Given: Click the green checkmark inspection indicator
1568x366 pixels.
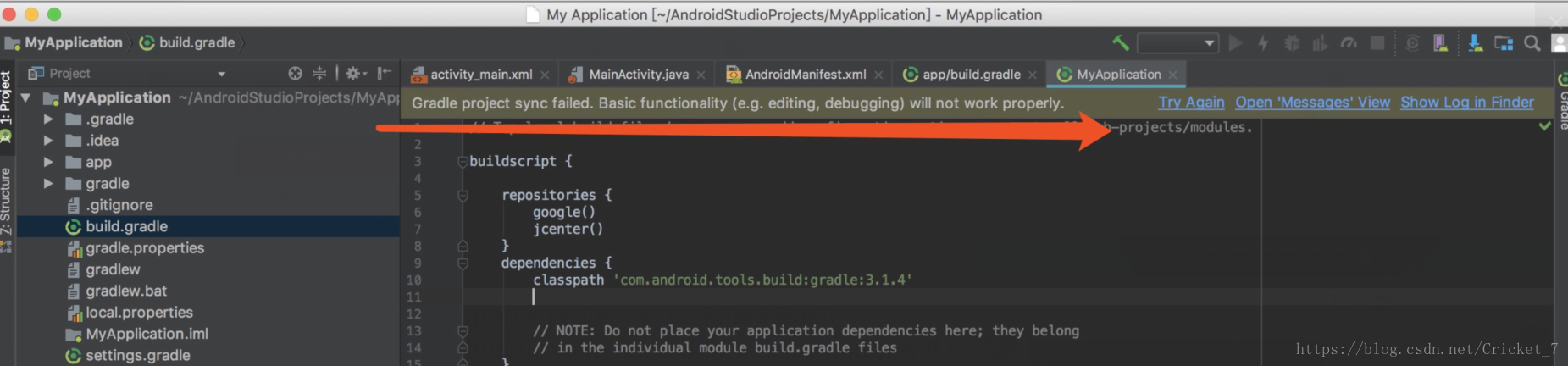Looking at the screenshot, I should coord(1544,125).
